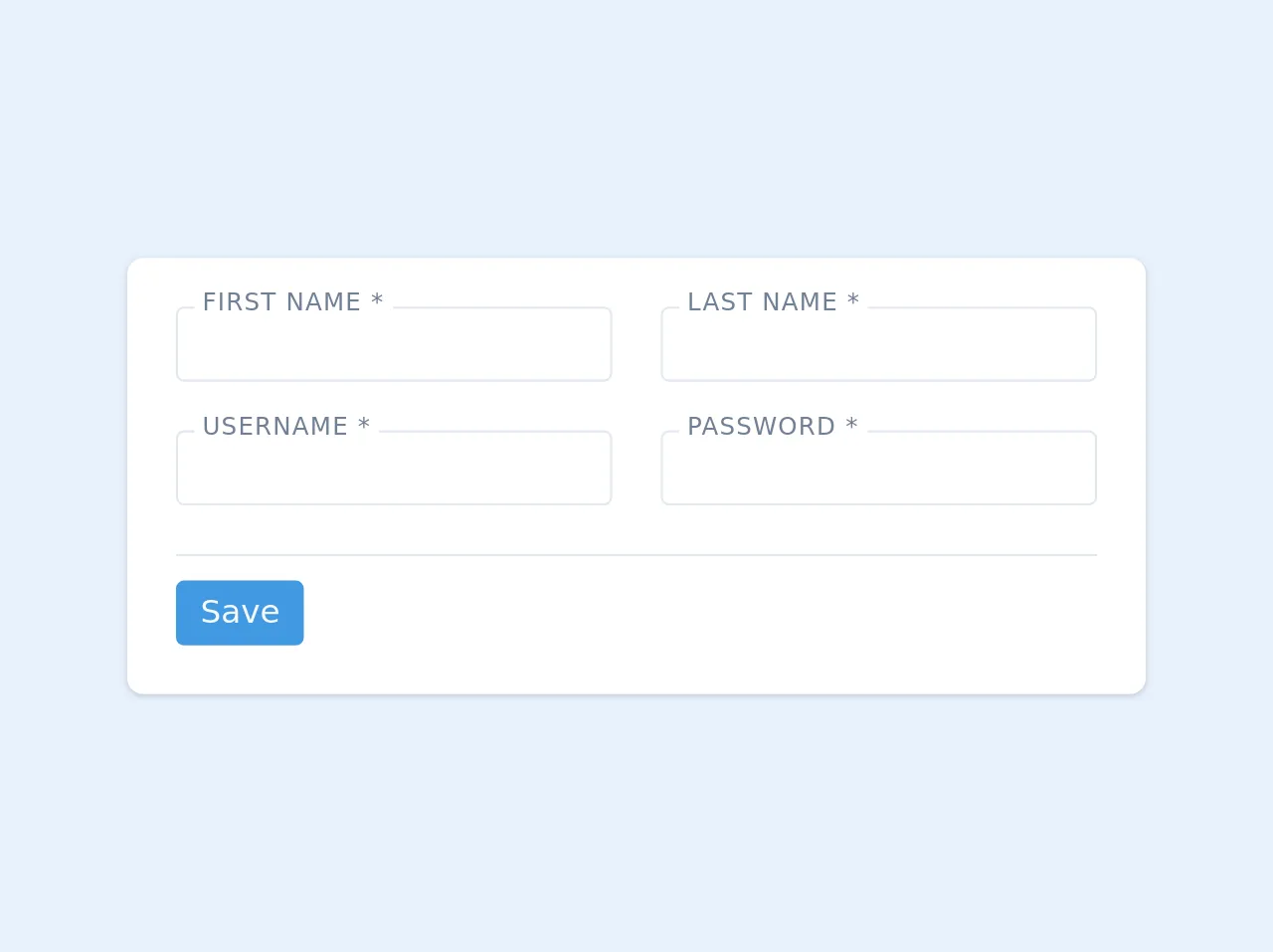
Task: Click the required asterisk beside Username
Action: (x=364, y=426)
